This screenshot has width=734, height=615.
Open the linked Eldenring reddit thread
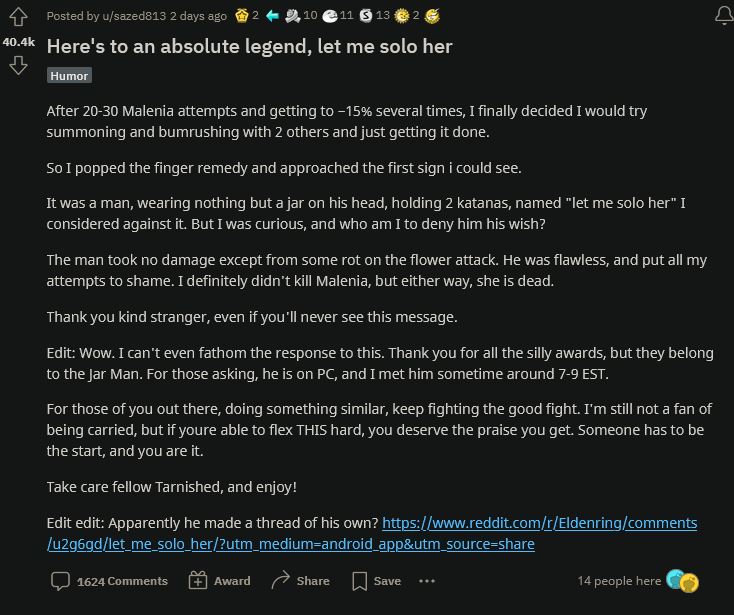[x=539, y=523]
